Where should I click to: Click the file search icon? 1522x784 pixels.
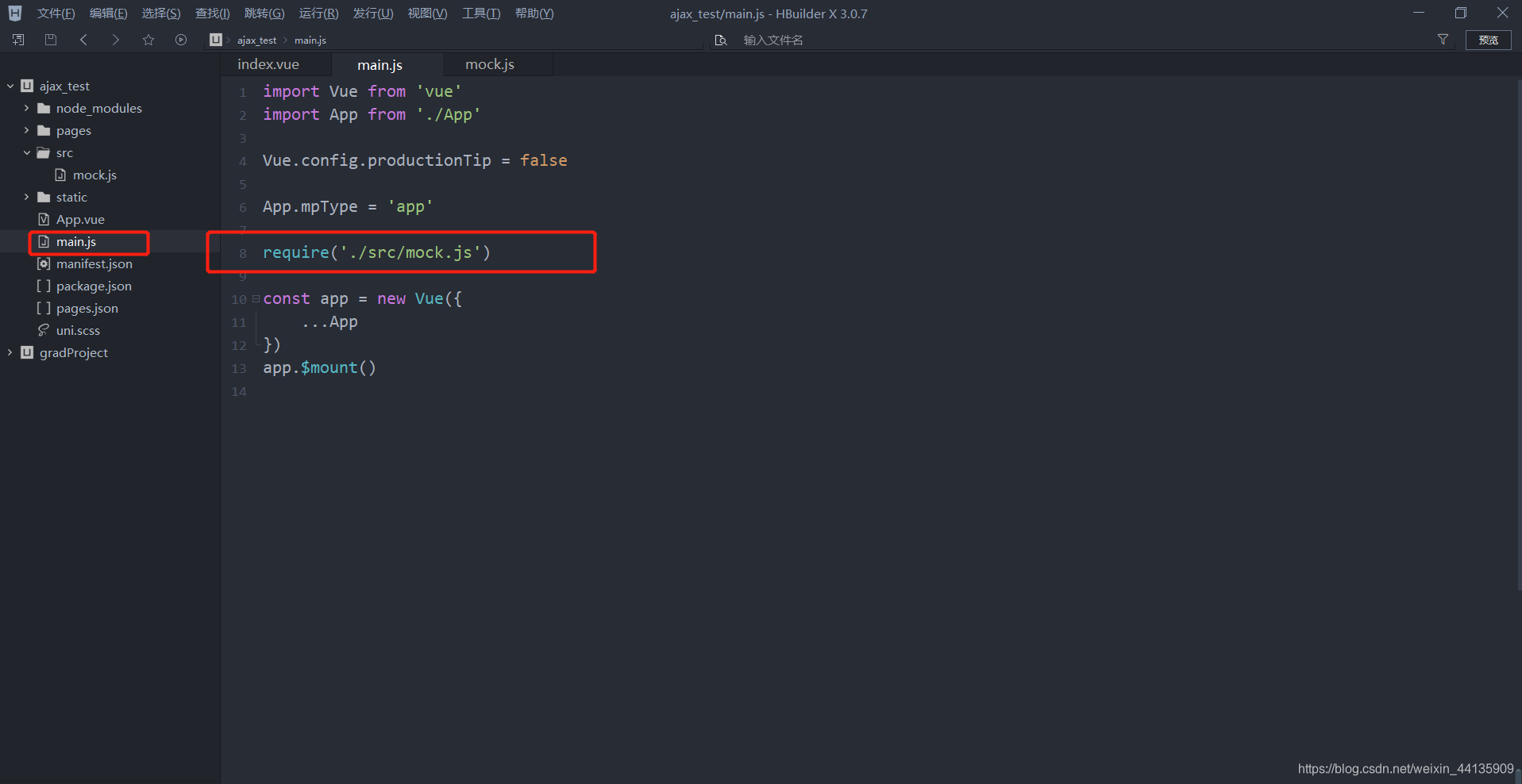coord(721,40)
